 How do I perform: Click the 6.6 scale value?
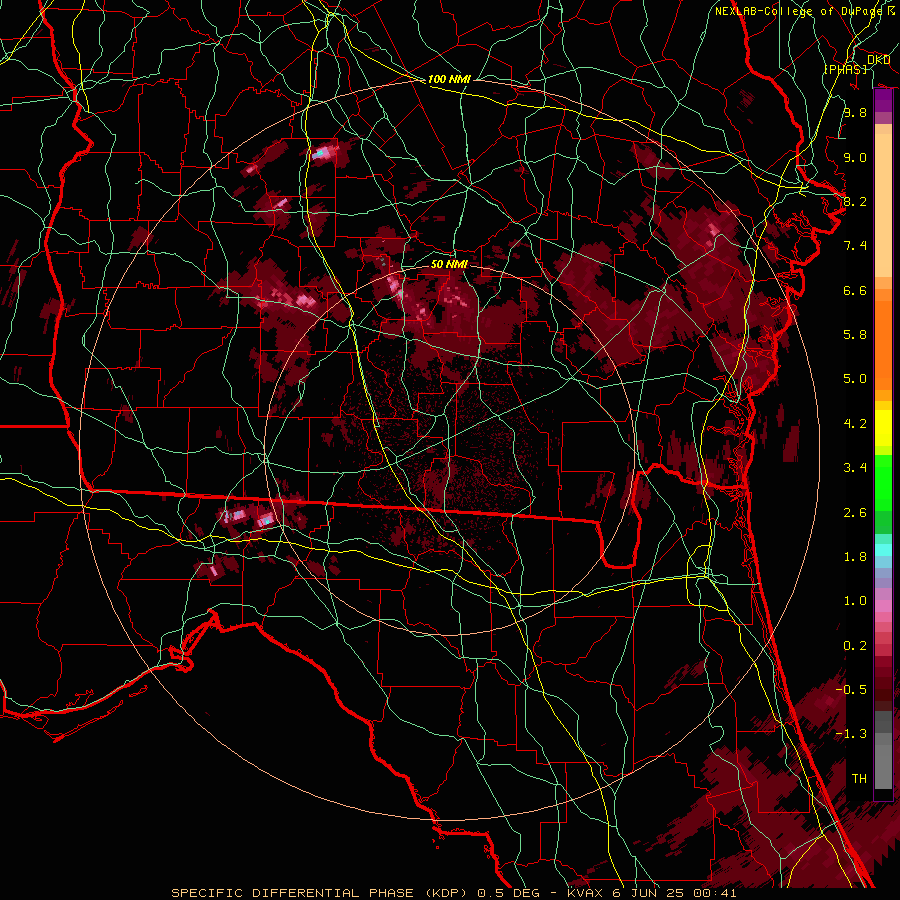point(855,290)
